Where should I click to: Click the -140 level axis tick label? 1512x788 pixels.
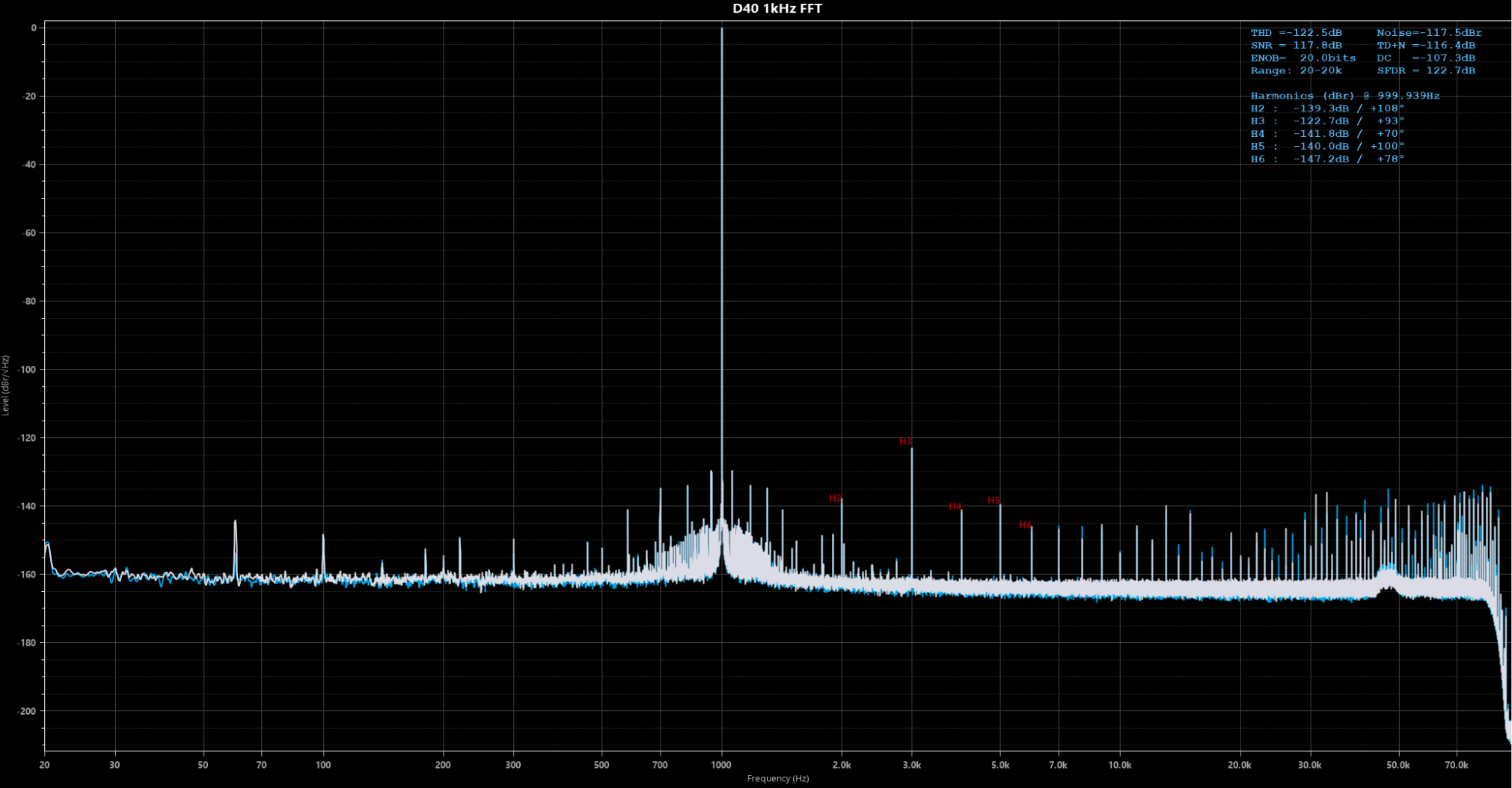(28, 507)
